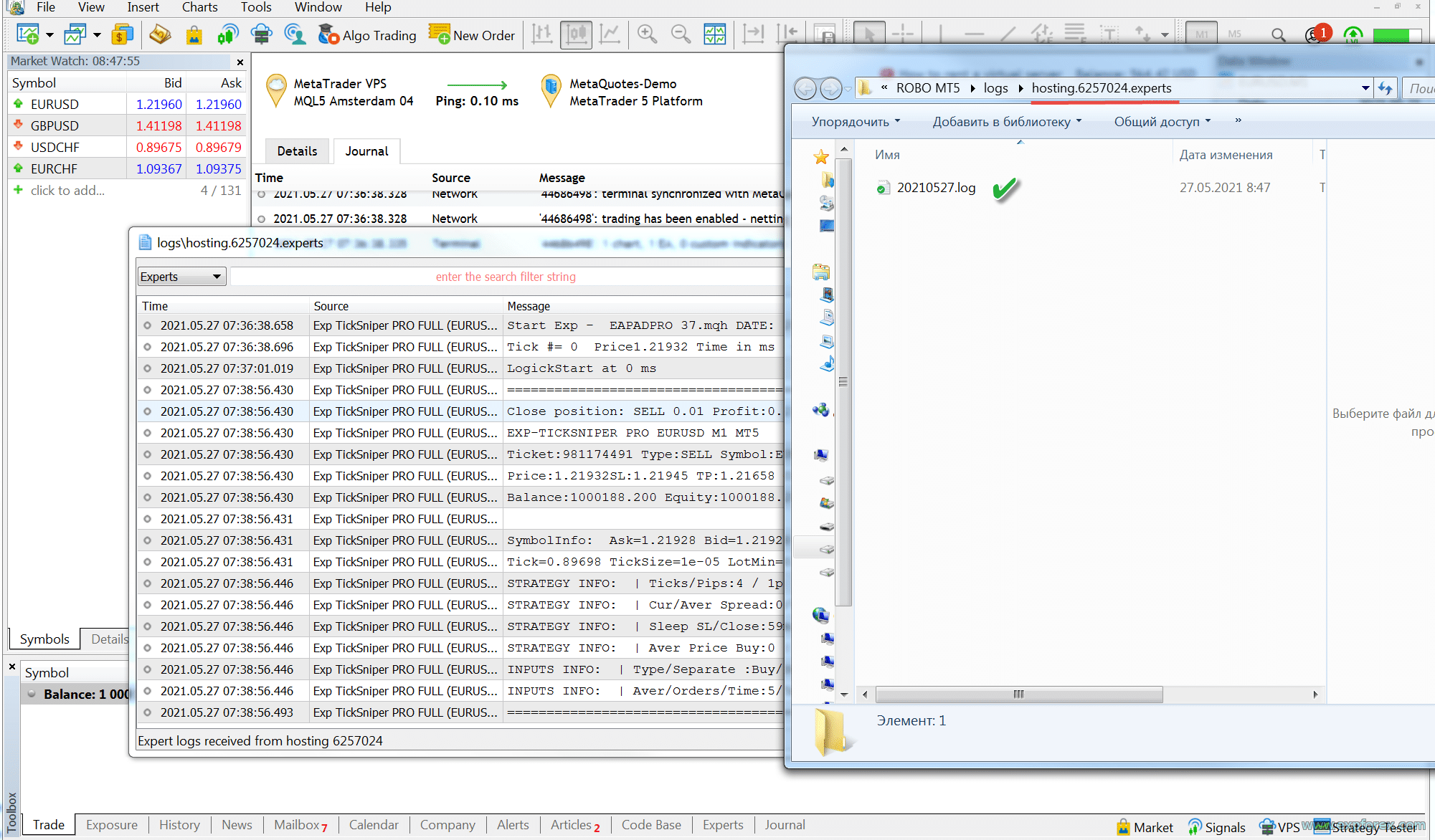
Task: Expand Добавить в библиотеку menu
Action: tap(1007, 122)
